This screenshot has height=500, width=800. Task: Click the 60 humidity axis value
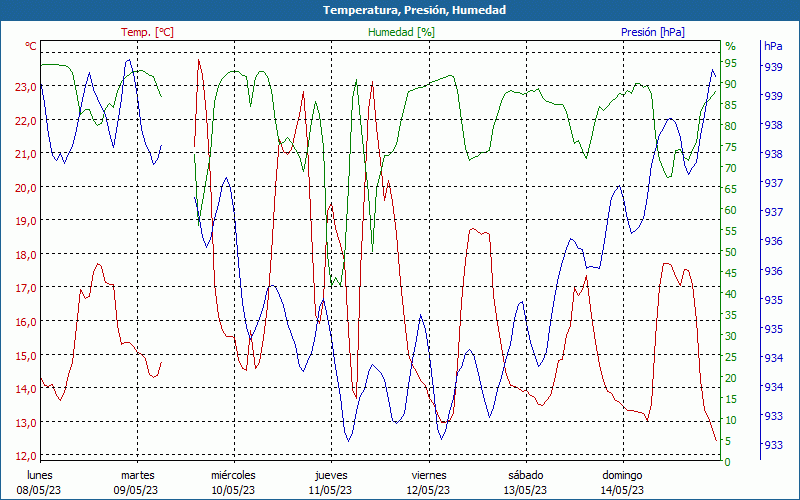pos(731,210)
